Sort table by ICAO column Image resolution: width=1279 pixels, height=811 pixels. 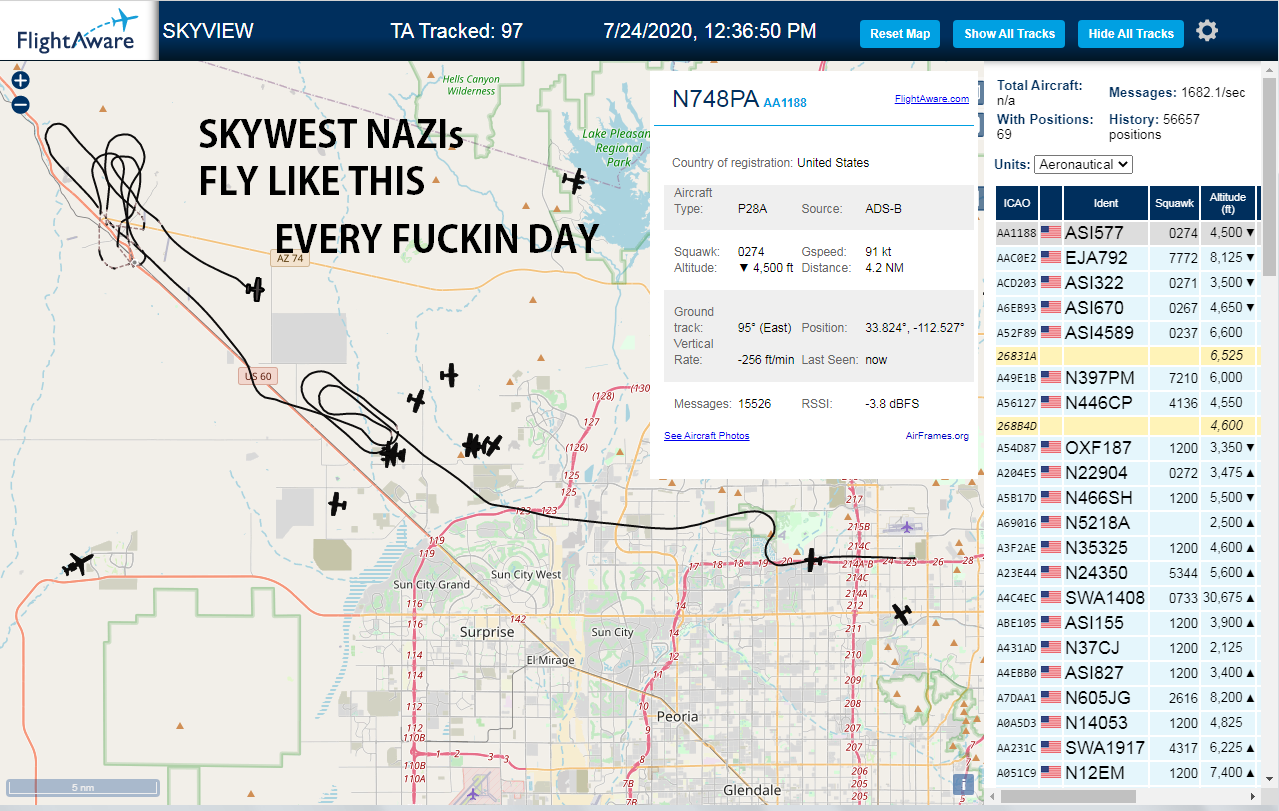tap(1016, 203)
